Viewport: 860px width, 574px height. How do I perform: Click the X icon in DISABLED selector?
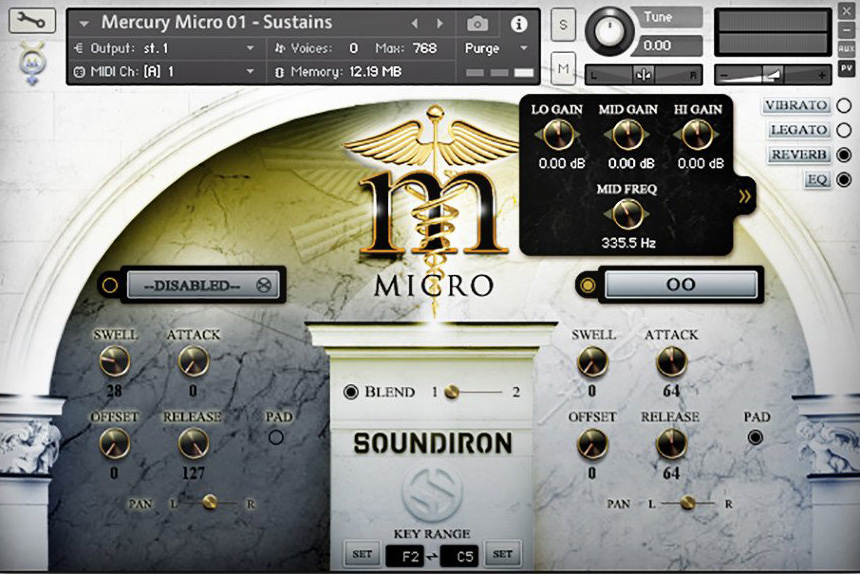point(264,286)
